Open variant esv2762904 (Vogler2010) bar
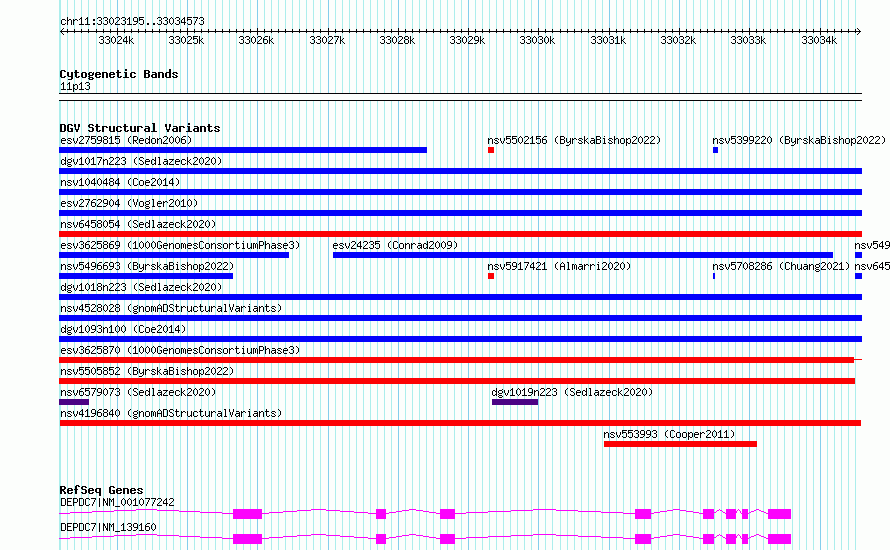 click(460, 213)
